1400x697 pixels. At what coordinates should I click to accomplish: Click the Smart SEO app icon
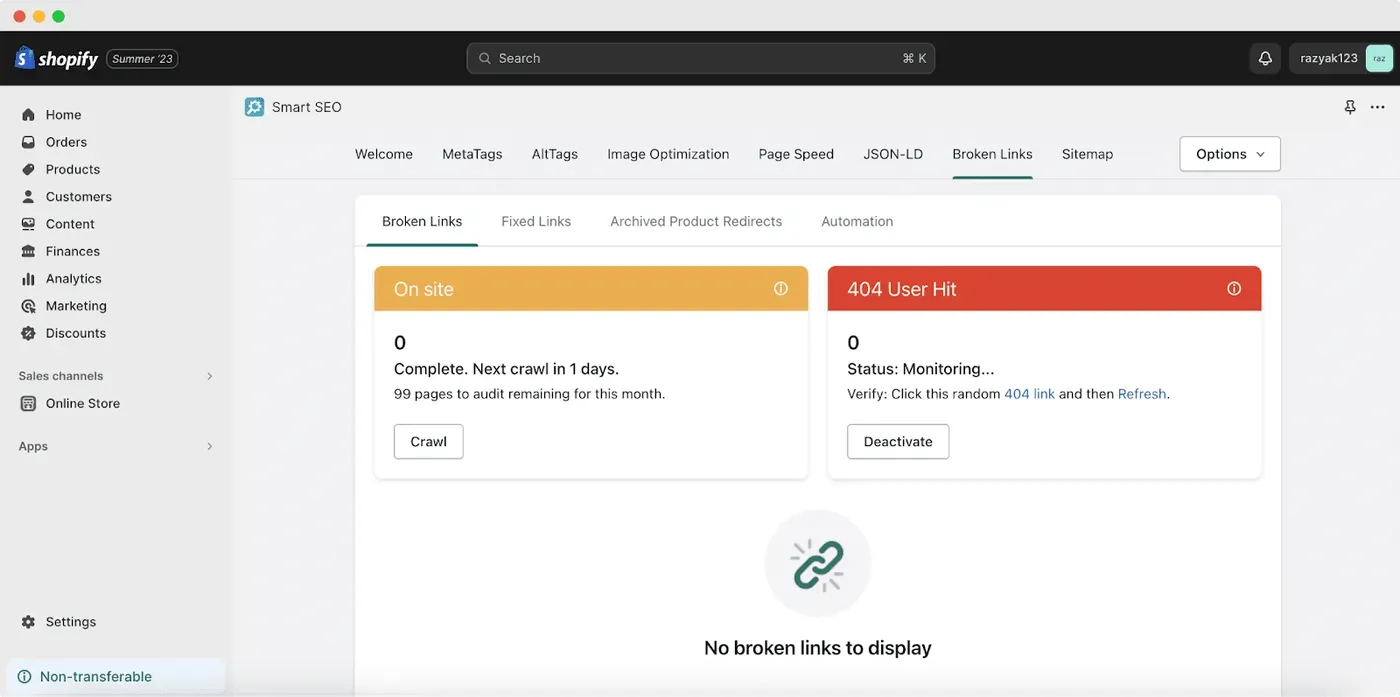pyautogui.click(x=254, y=107)
